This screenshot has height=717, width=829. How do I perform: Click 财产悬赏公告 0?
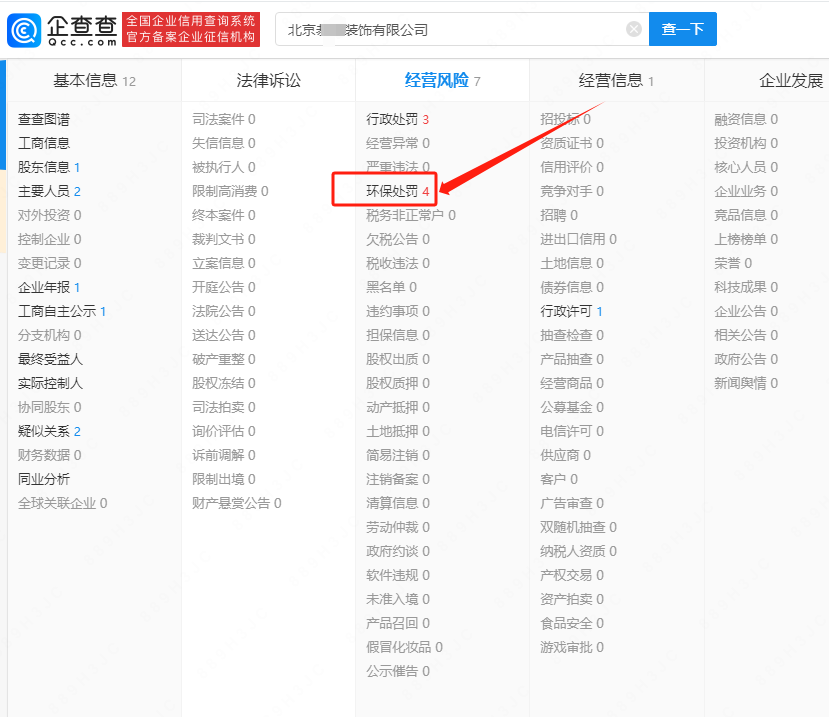(x=237, y=503)
